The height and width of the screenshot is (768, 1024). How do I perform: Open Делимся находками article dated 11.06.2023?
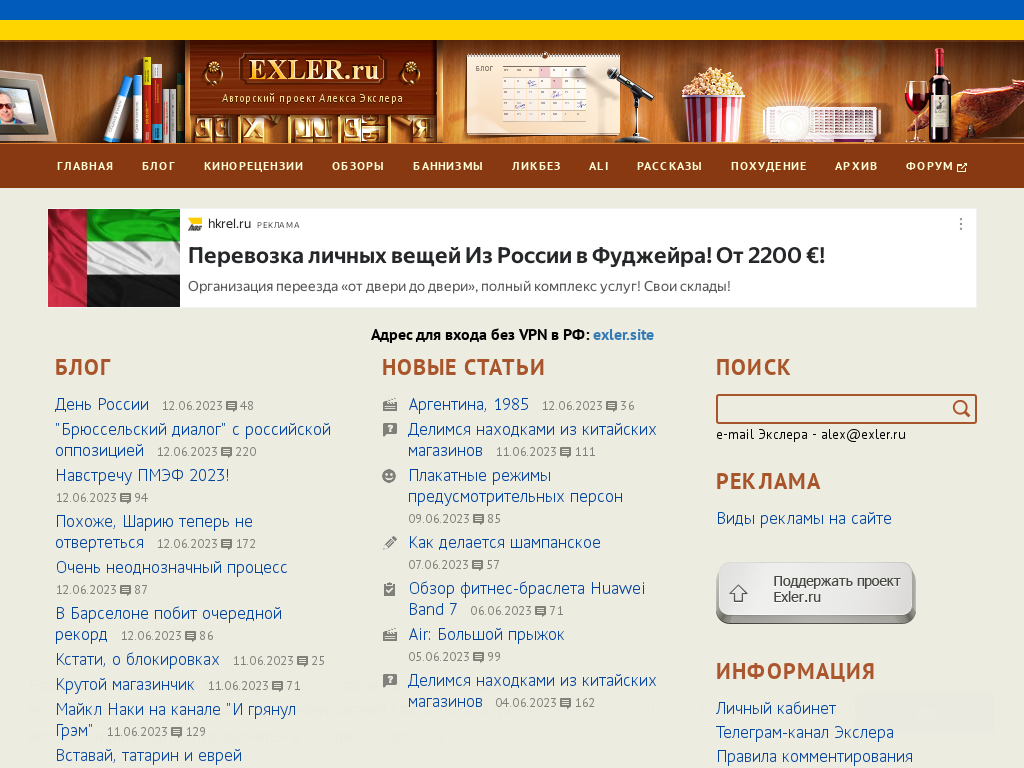click(x=532, y=440)
